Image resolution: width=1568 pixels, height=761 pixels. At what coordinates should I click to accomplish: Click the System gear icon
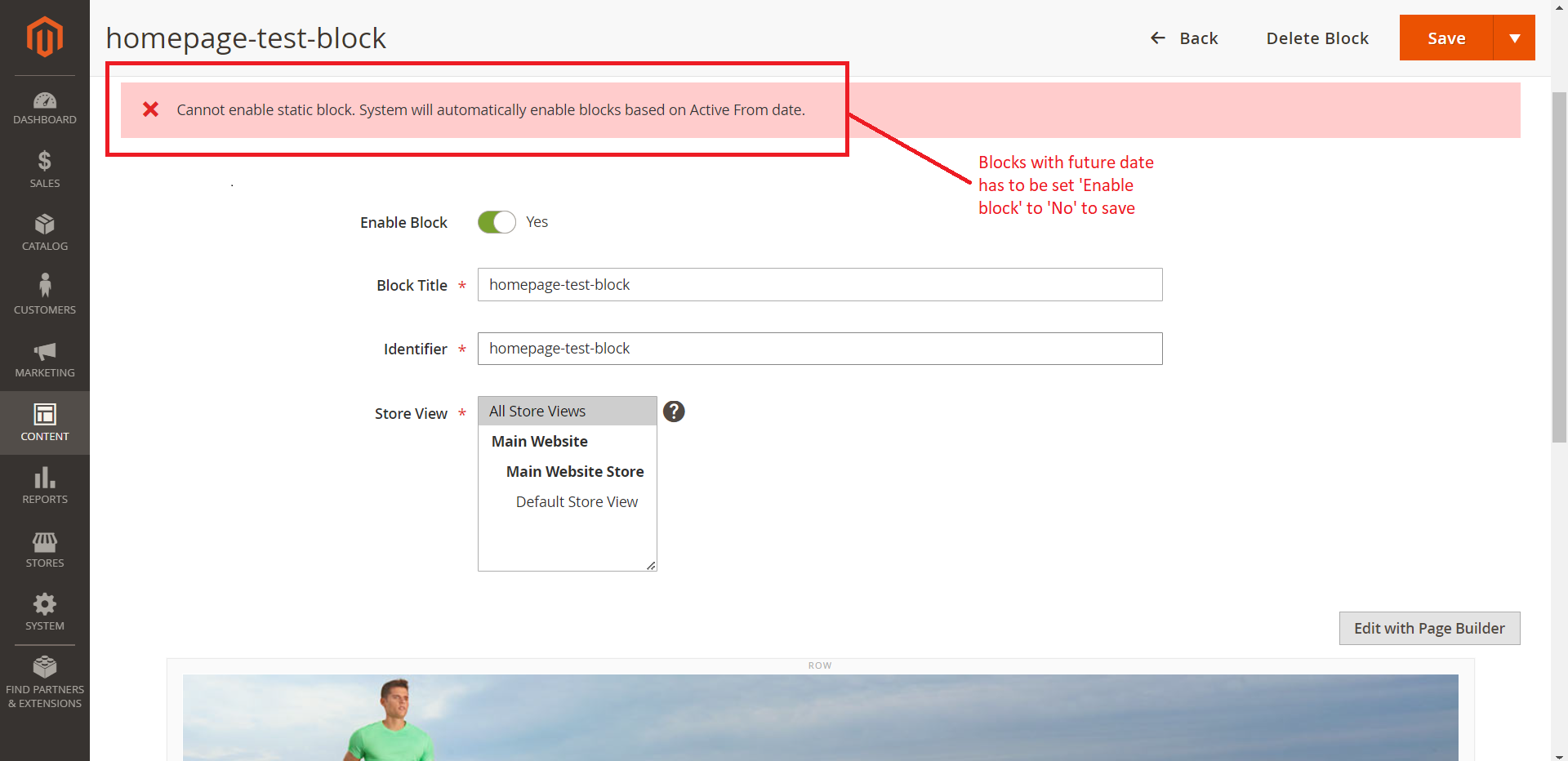(45, 612)
